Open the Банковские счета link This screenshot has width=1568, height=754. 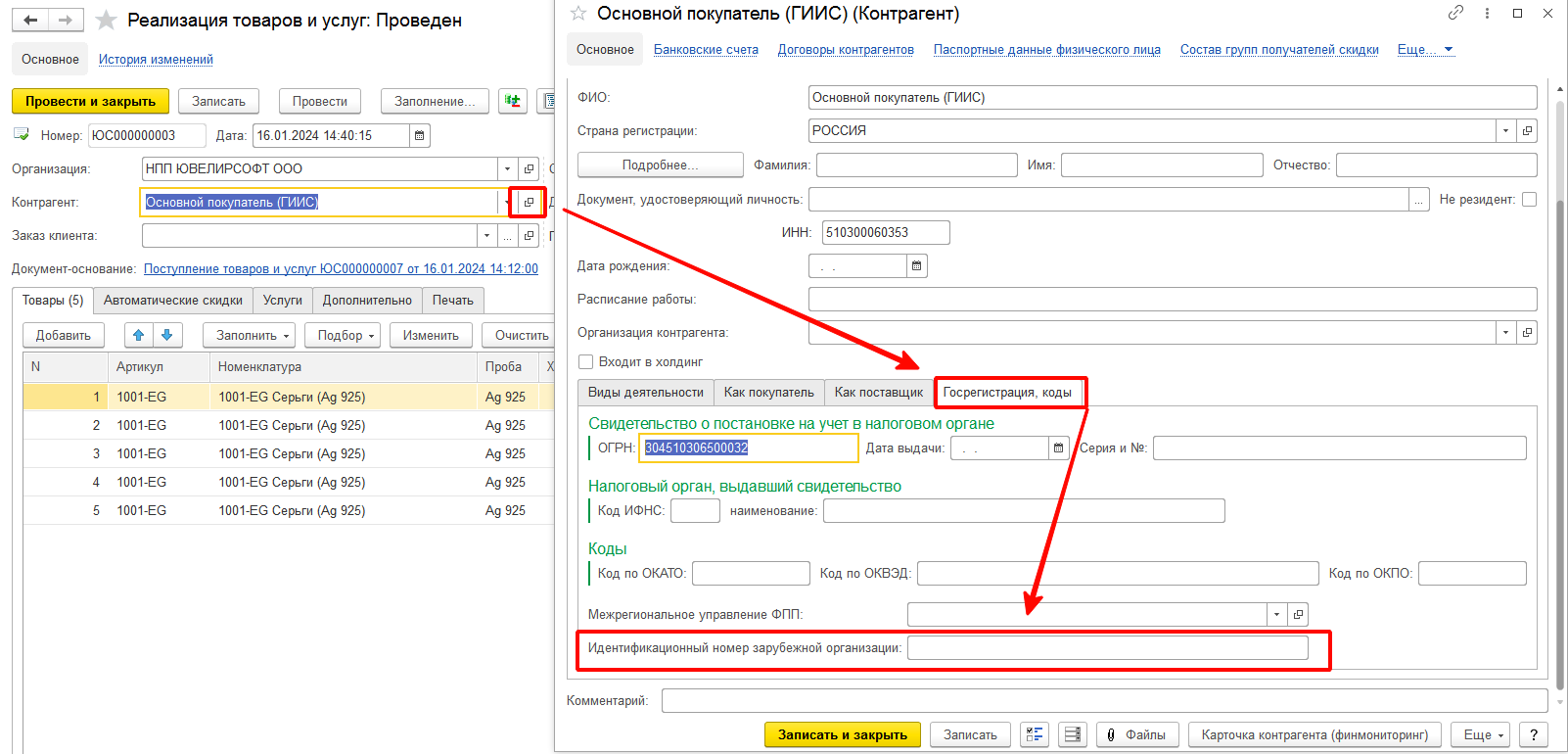point(706,49)
